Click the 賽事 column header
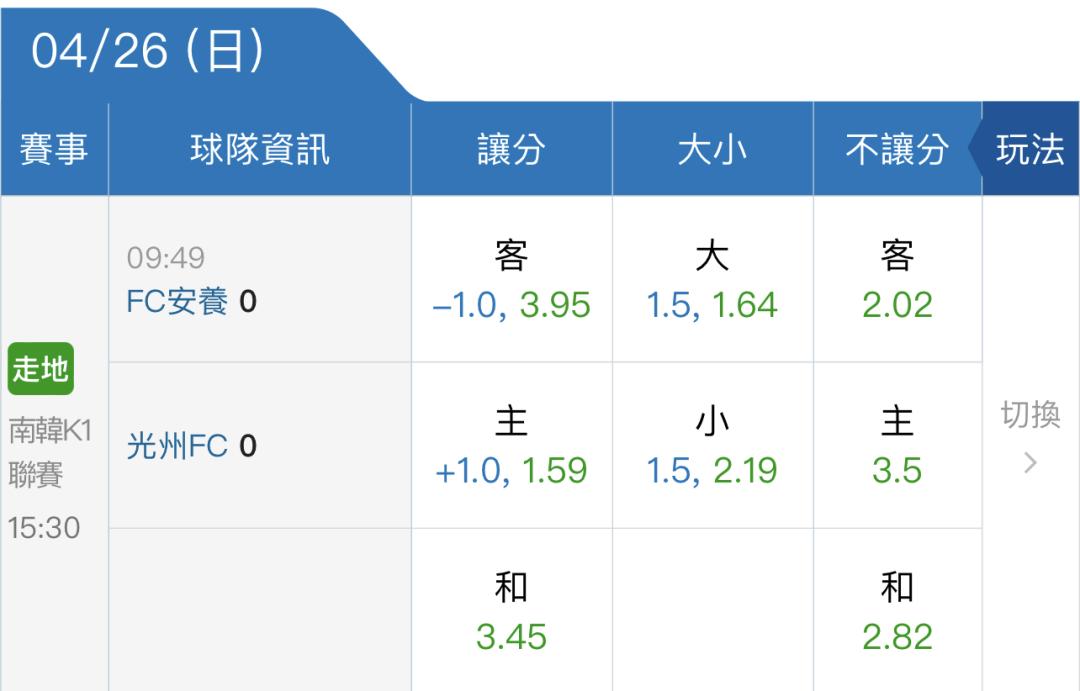 (x=54, y=150)
